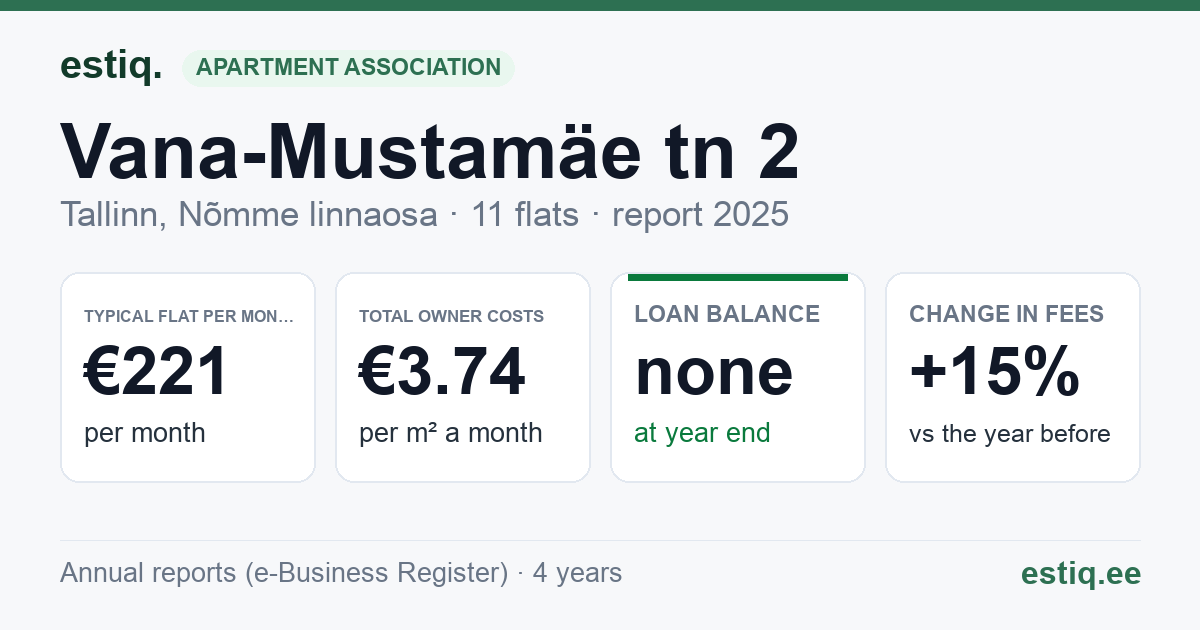Click the CHANGE IN FEES label
The image size is (1200, 630).
coord(1007,314)
